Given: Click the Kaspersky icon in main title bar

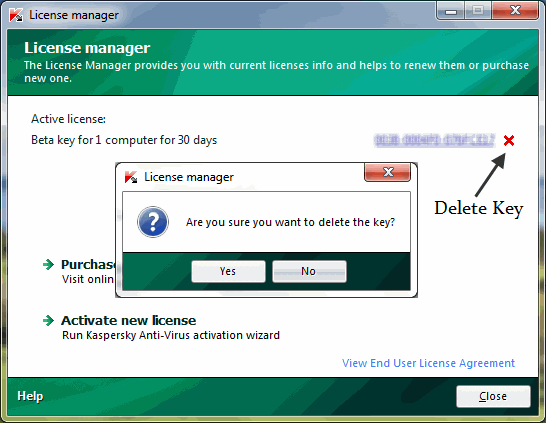Looking at the screenshot, I should pos(16,15).
